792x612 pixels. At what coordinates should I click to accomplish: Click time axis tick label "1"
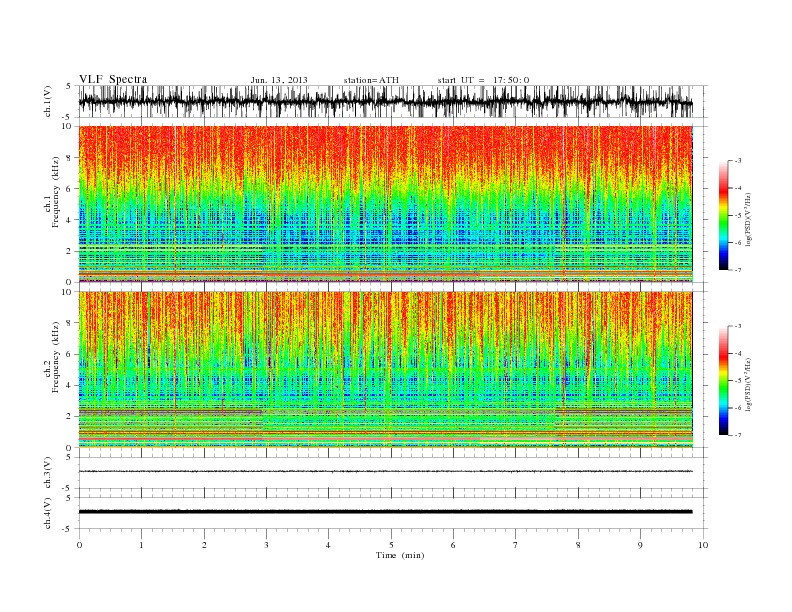click(x=141, y=545)
